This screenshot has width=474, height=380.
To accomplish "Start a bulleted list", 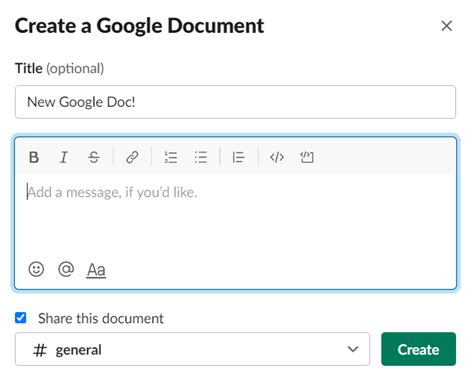I will point(201,157).
